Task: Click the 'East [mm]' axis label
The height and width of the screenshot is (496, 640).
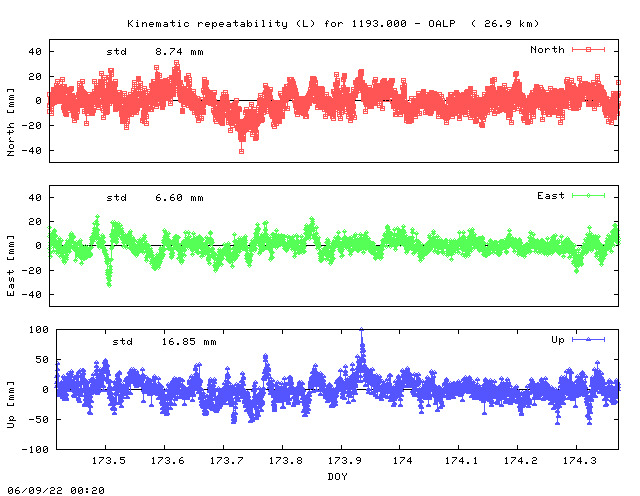Action: pos(11,265)
